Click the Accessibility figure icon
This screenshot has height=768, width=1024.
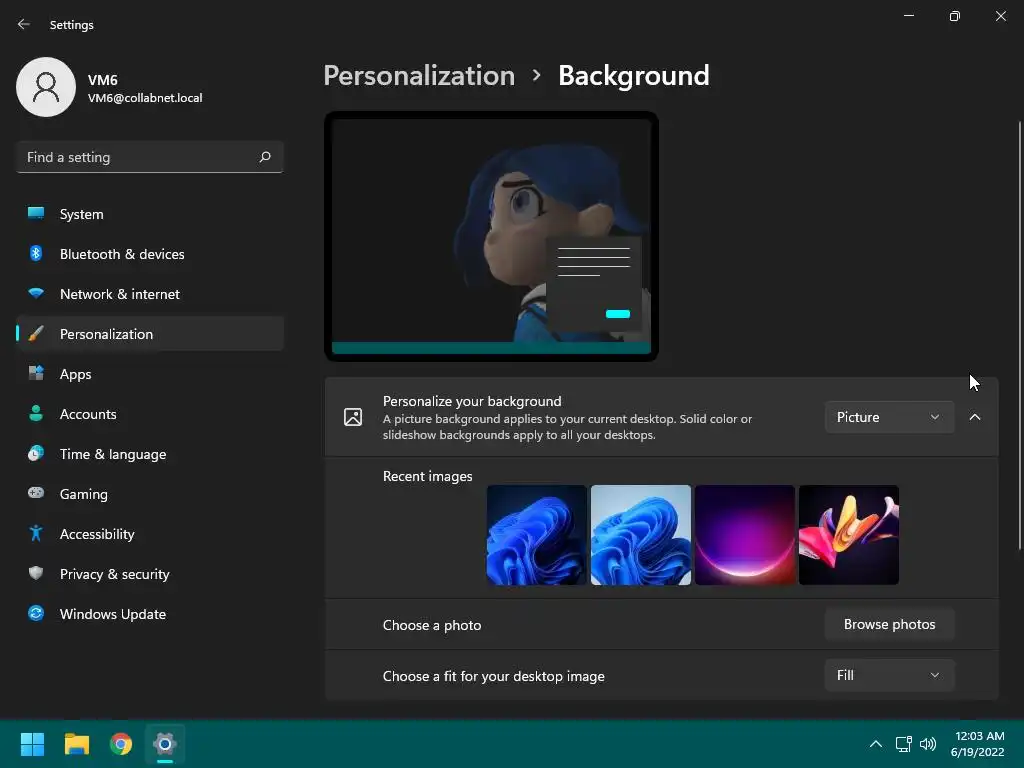pos(36,534)
